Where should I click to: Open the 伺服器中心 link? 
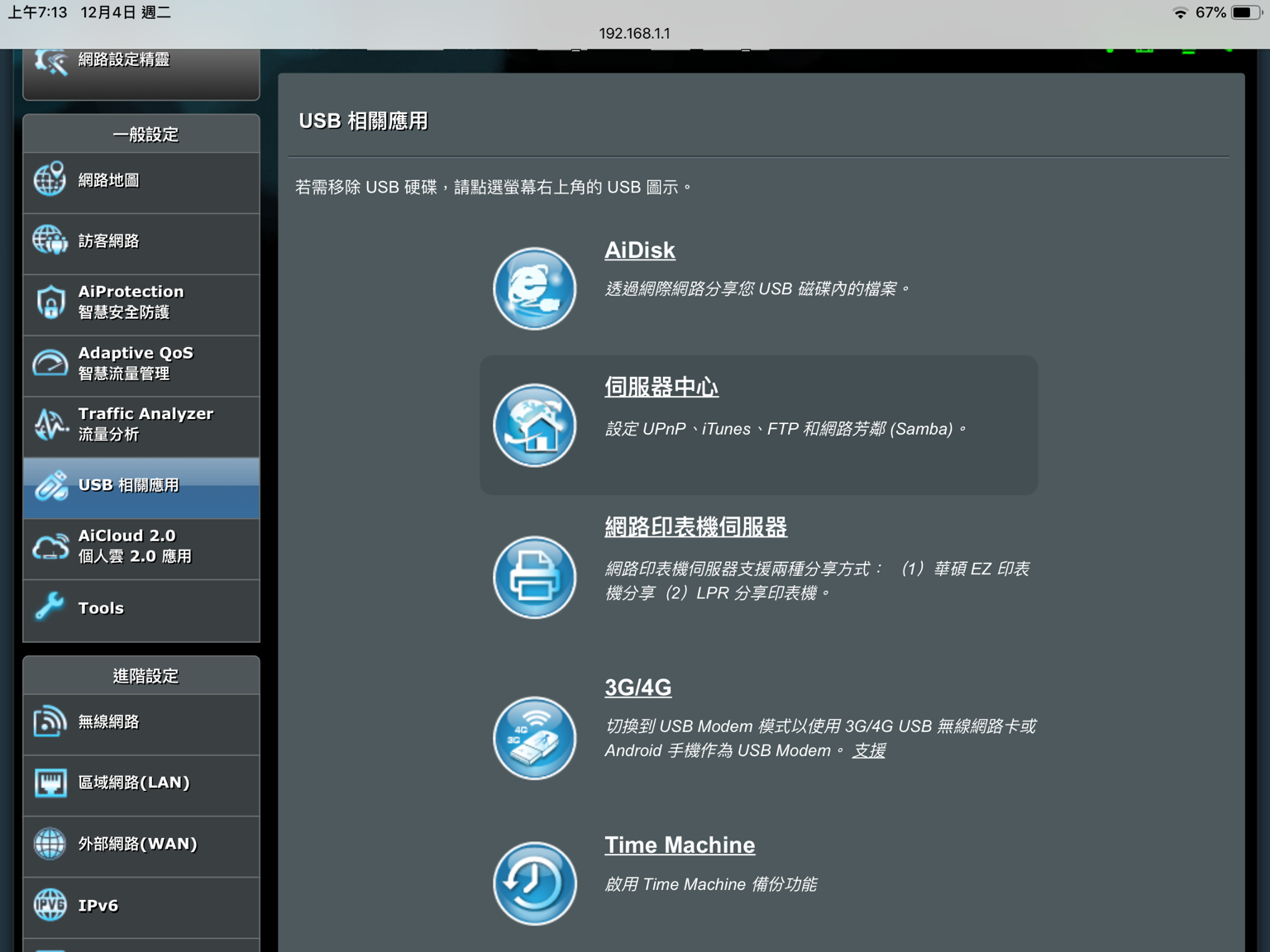coord(661,387)
